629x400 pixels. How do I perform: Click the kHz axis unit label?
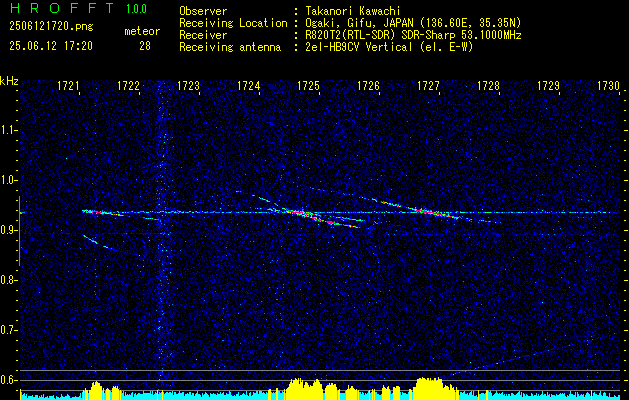coord(9,81)
